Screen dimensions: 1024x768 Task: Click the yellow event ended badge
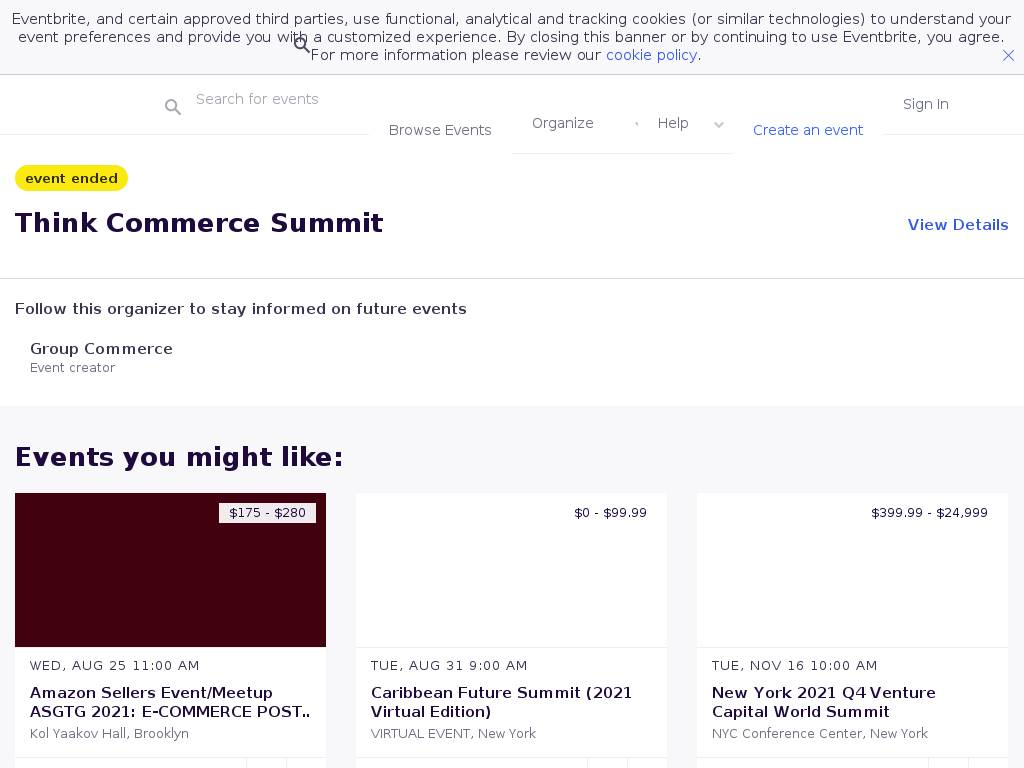(71, 178)
